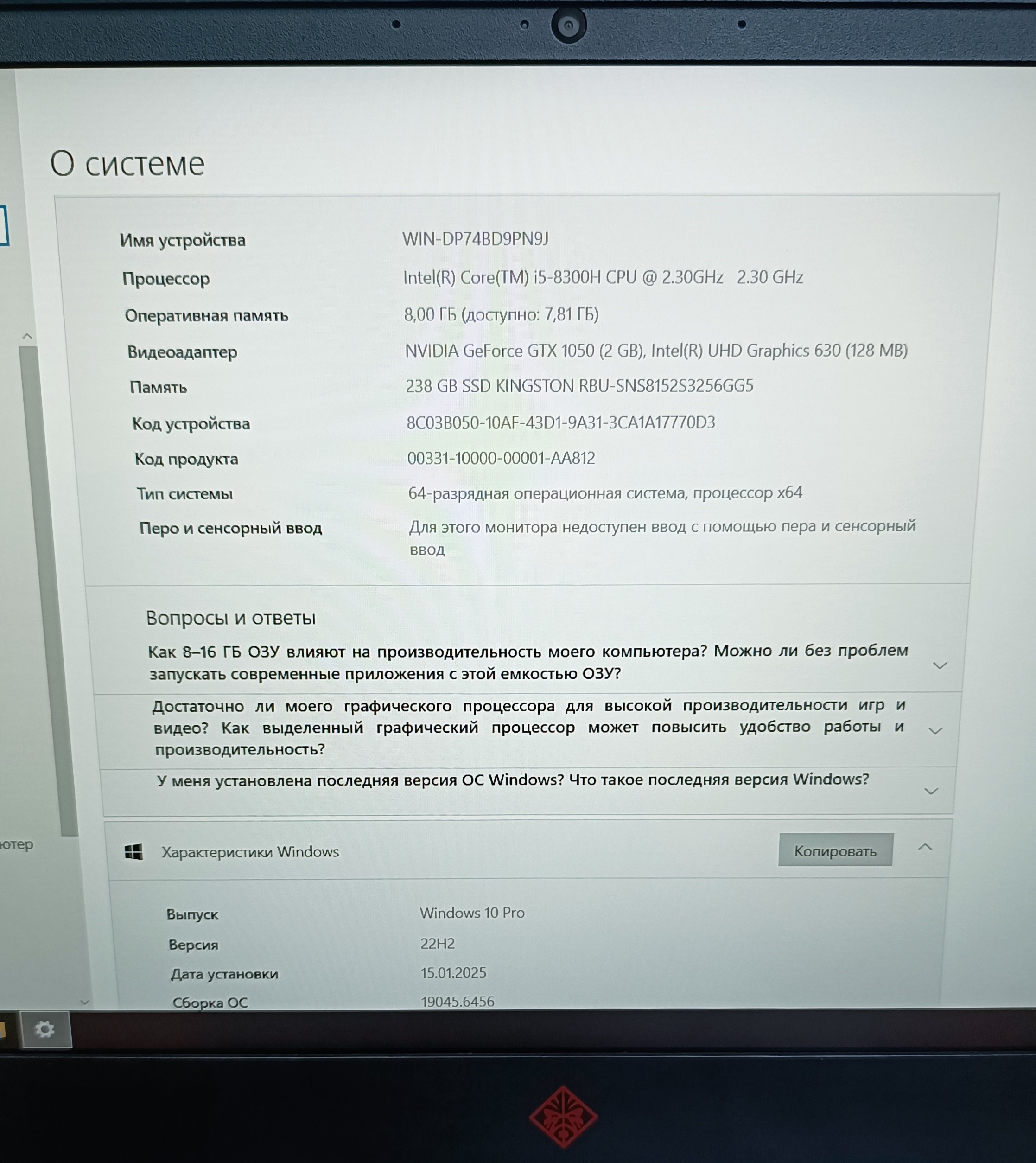
Task: Click the "Перо и сенсорный ввод" label
Action: [x=230, y=529]
